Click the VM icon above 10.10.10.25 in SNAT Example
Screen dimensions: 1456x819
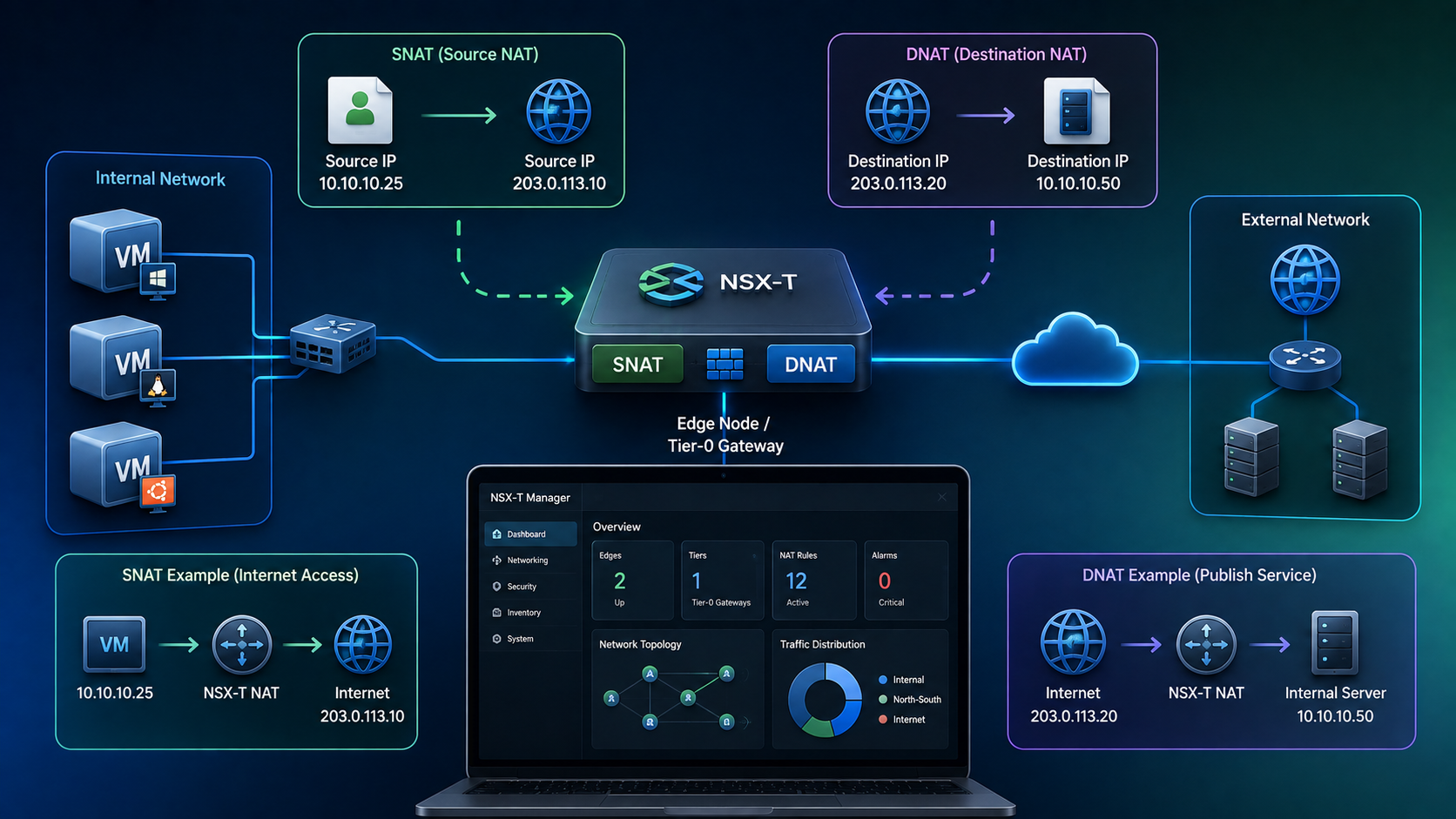114,644
